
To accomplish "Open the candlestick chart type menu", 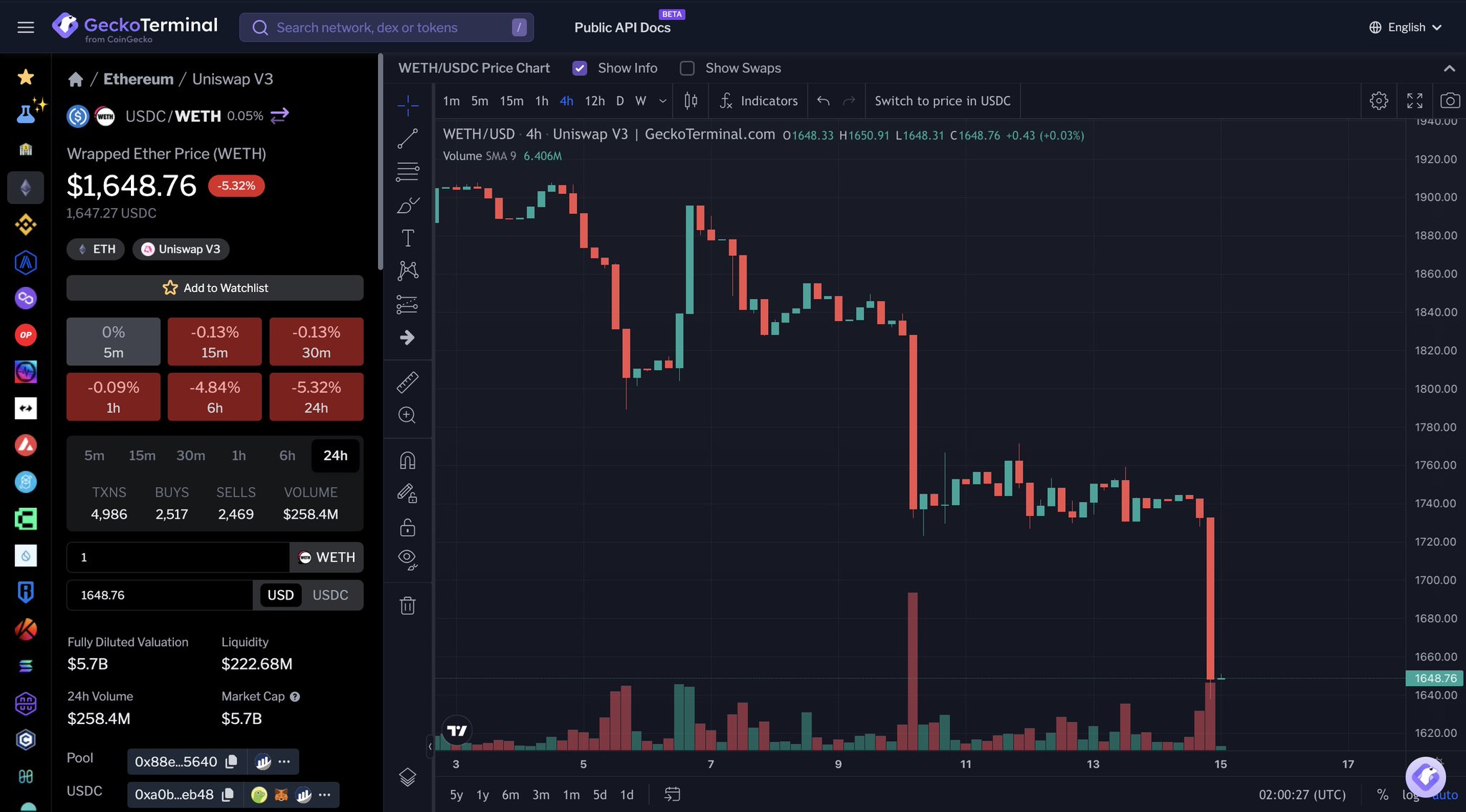I will 691,101.
